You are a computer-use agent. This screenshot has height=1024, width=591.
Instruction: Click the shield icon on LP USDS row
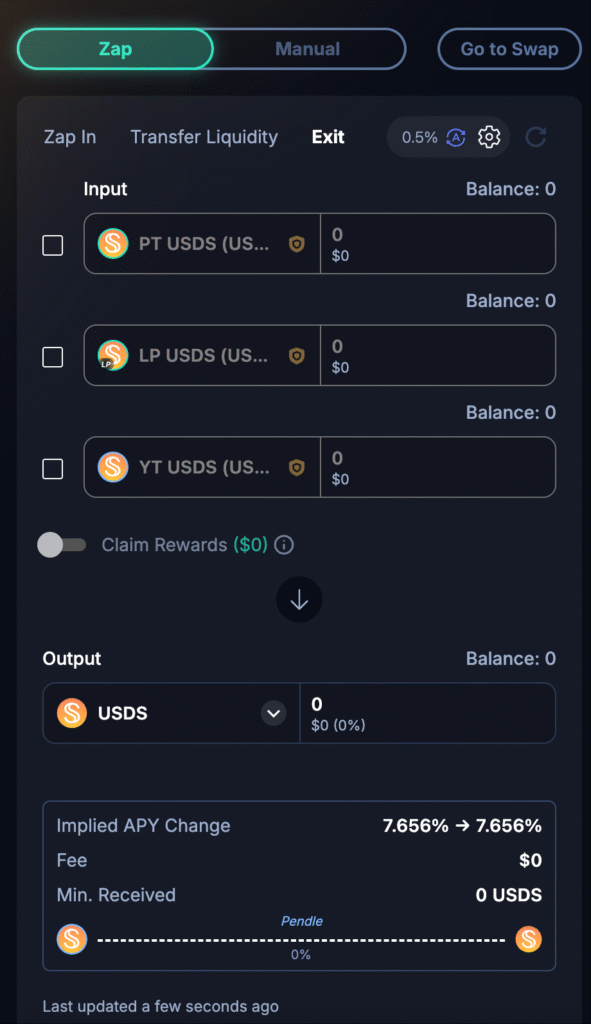(296, 356)
